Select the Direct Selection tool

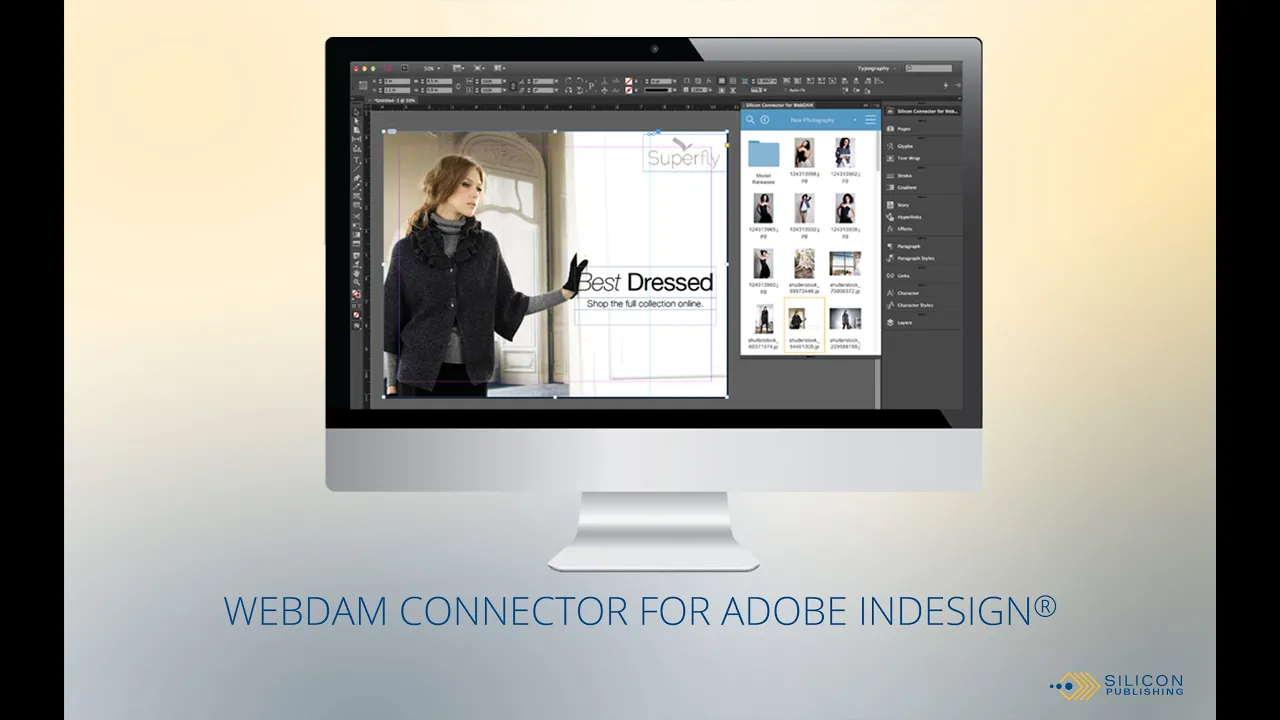pyautogui.click(x=356, y=121)
